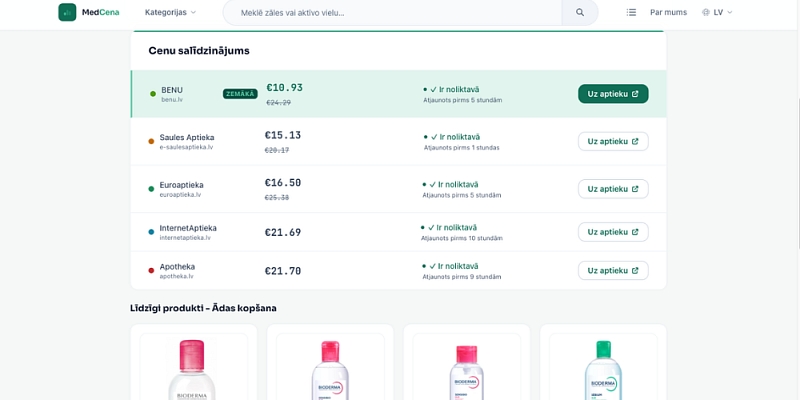
Task: Click the crossed-out €25.38 old price
Action: 277,197
